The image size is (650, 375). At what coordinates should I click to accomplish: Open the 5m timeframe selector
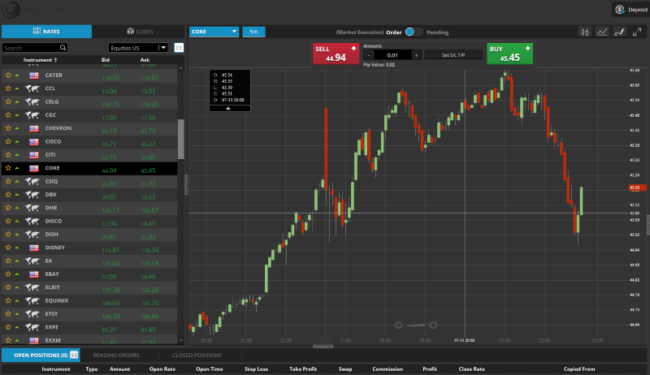point(254,31)
